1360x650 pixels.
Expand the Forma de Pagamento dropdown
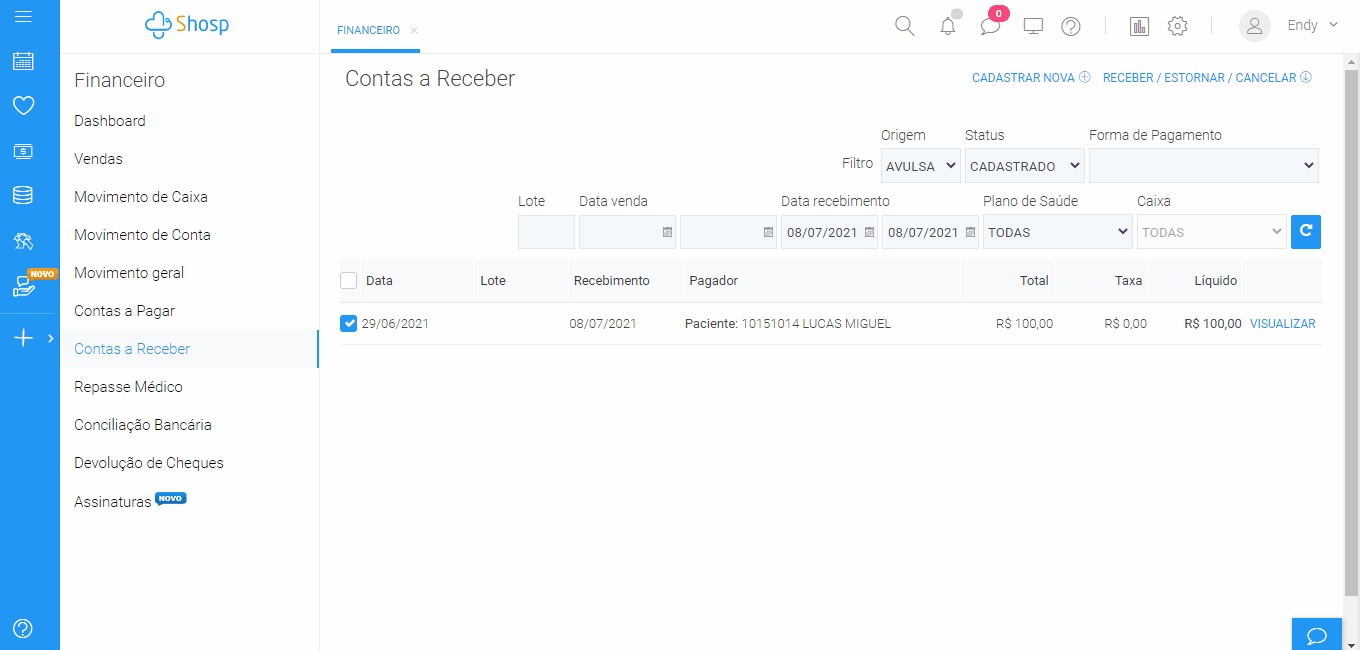point(1203,166)
